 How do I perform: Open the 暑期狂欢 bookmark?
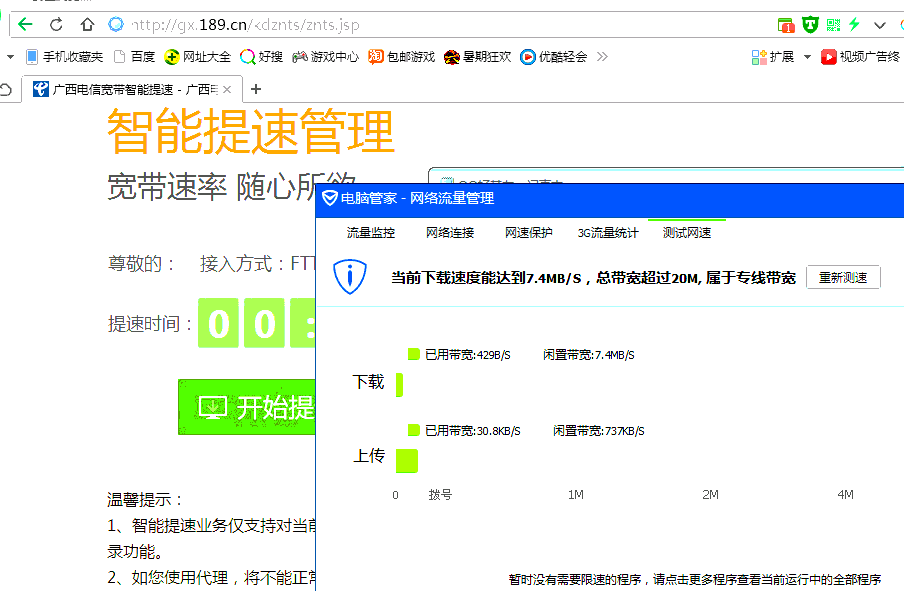pos(477,57)
